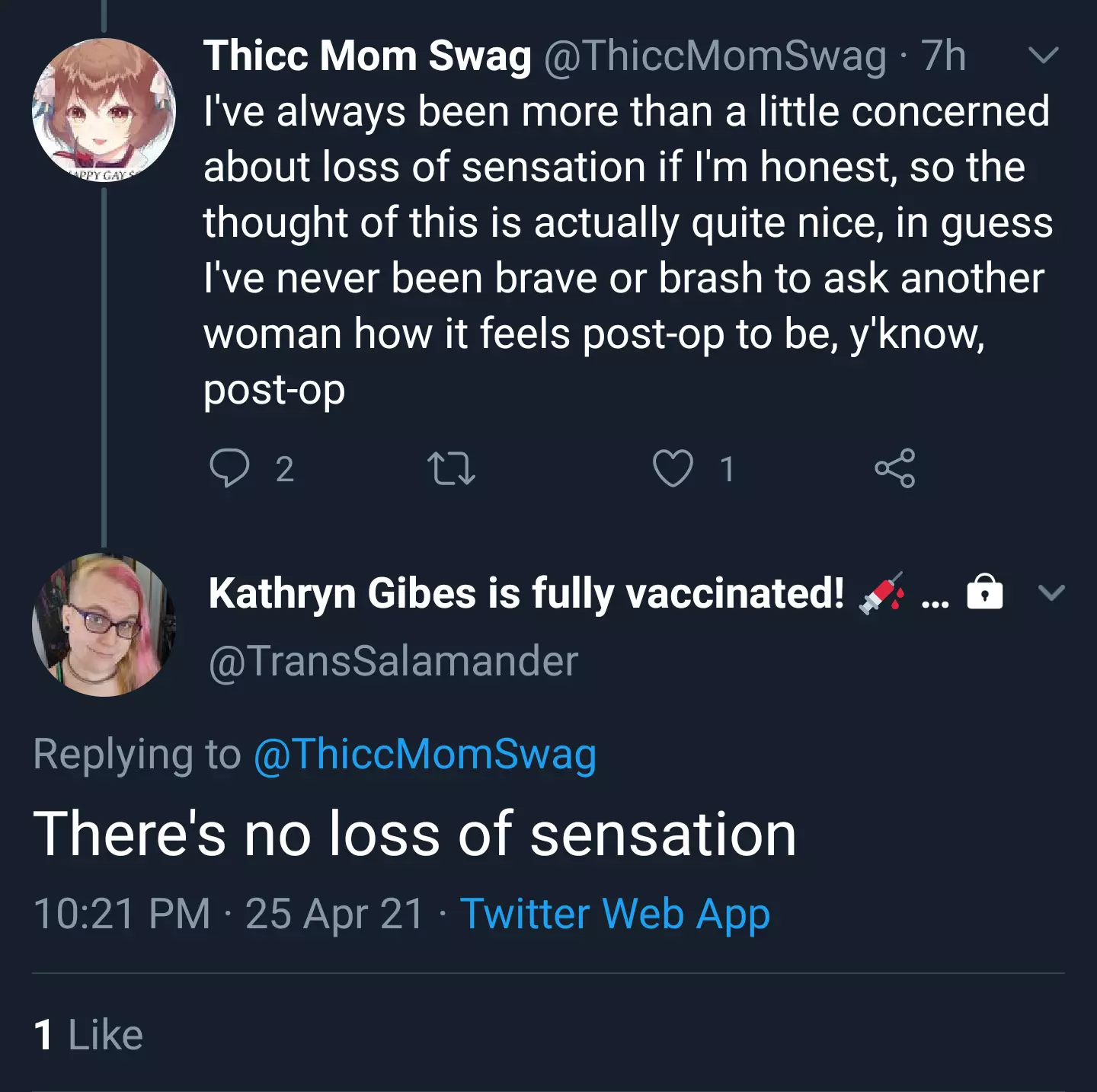1097x1092 pixels.
Task: Expand the chevron menu on Kathryn's reply
Action: coord(1051,592)
